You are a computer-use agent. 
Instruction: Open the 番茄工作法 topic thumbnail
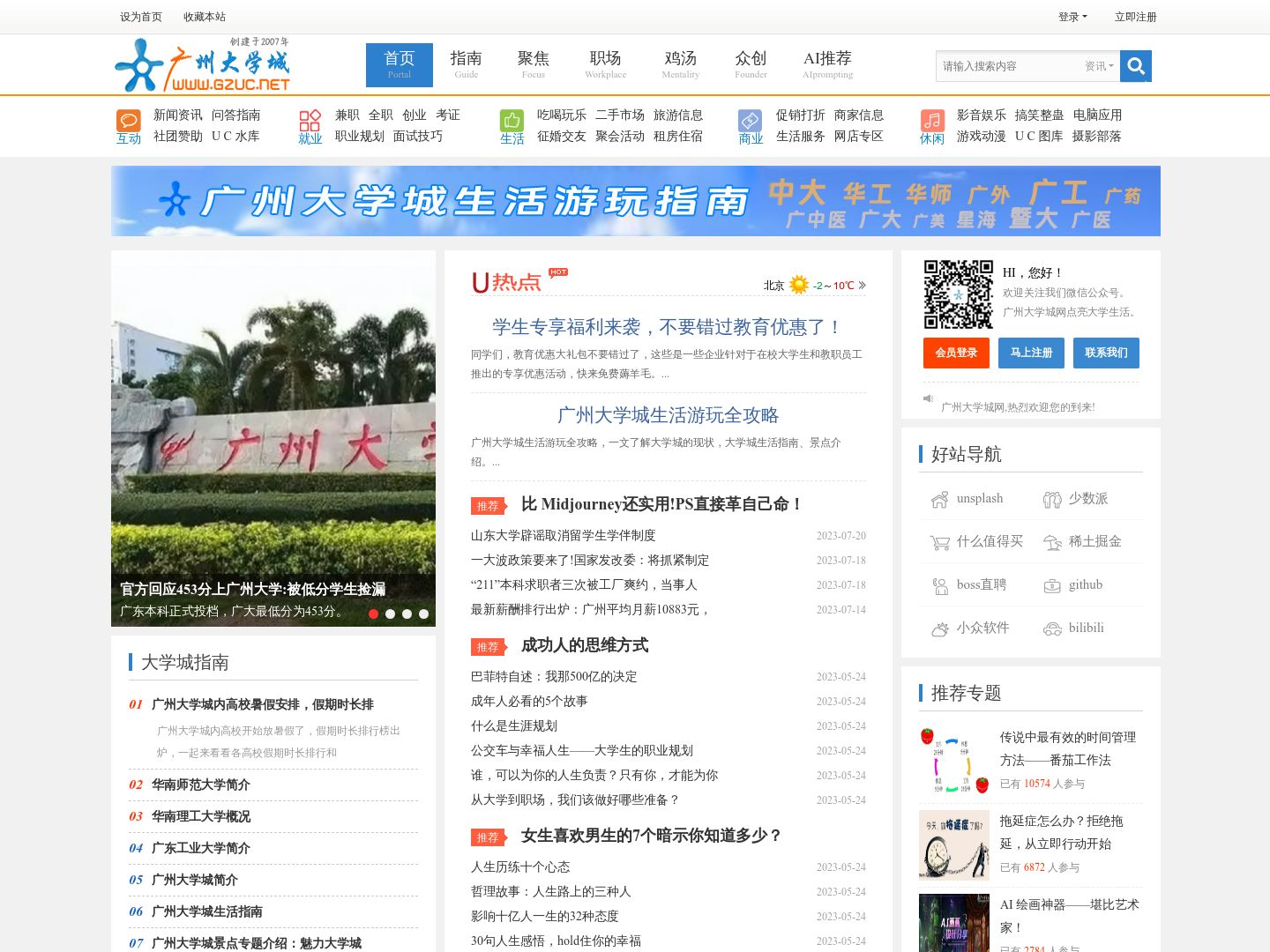tap(954, 760)
